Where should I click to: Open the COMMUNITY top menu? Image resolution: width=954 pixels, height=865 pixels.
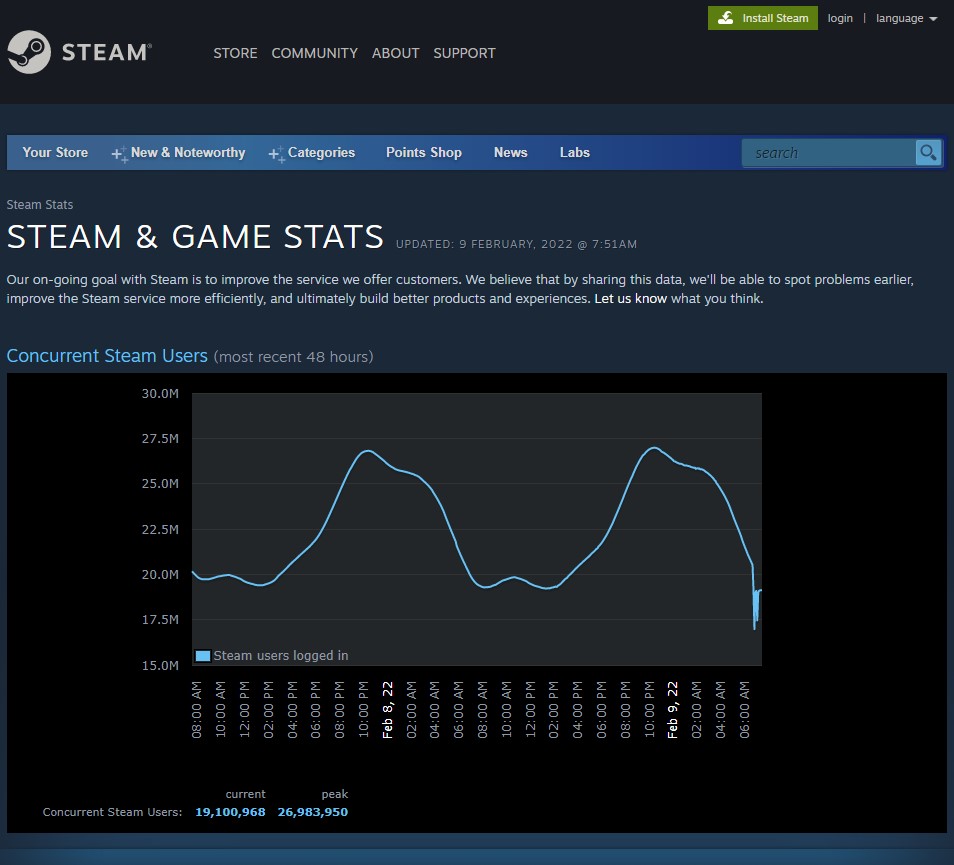(315, 54)
